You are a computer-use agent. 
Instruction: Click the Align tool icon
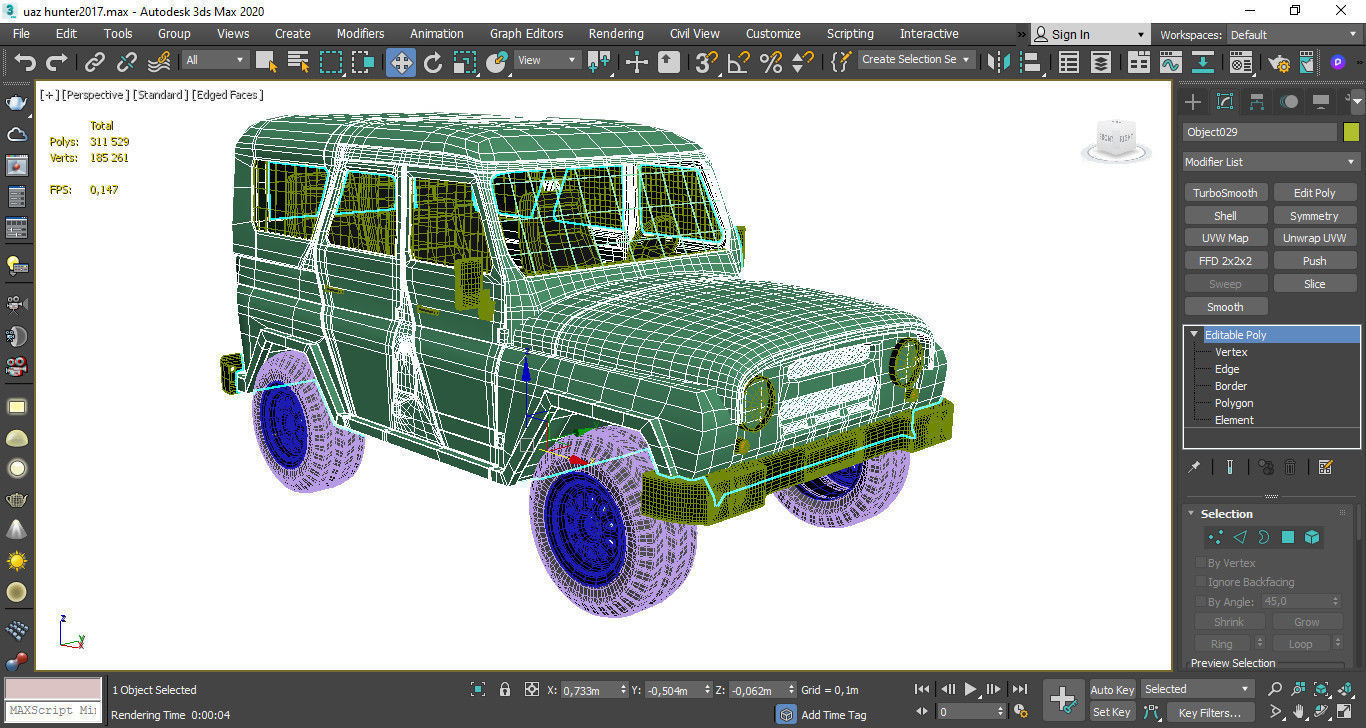[x=1030, y=62]
